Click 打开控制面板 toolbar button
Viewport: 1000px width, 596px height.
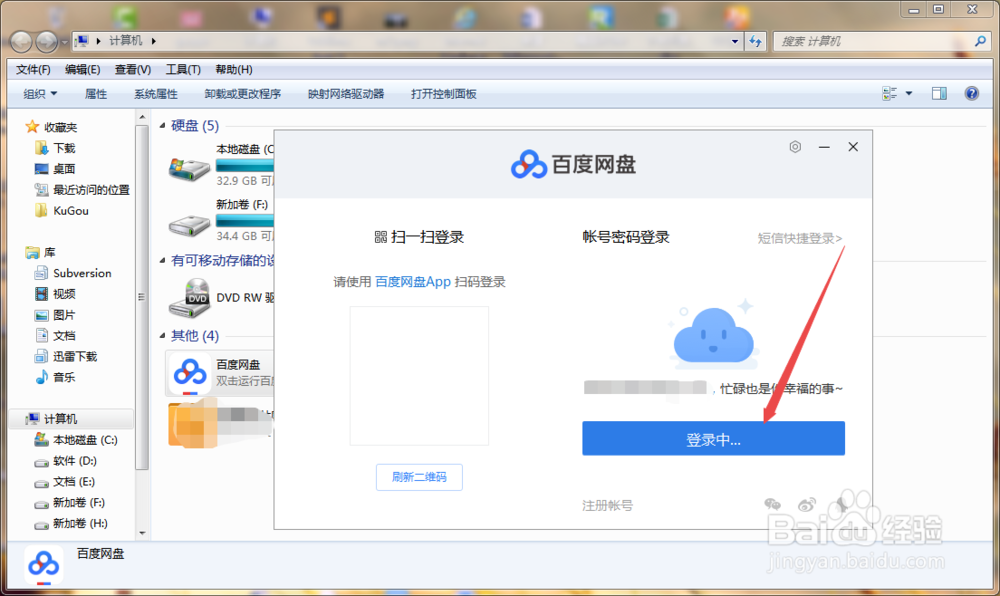coord(444,94)
